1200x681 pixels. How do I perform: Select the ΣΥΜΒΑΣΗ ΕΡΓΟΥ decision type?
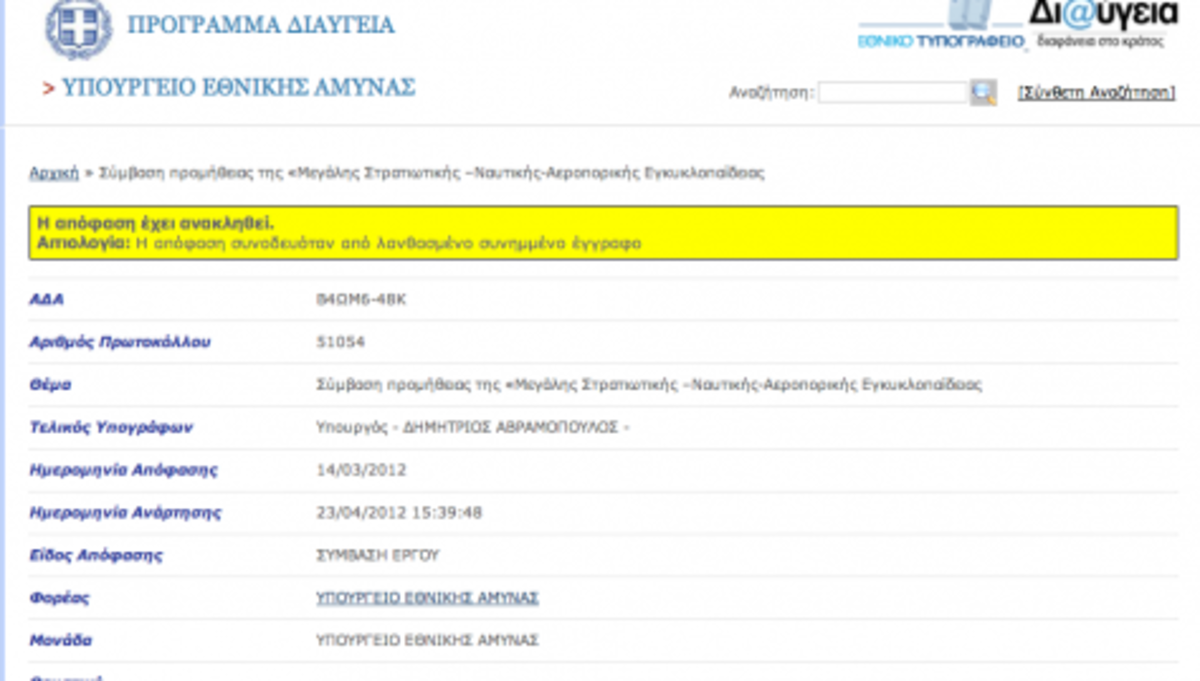tap(377, 555)
